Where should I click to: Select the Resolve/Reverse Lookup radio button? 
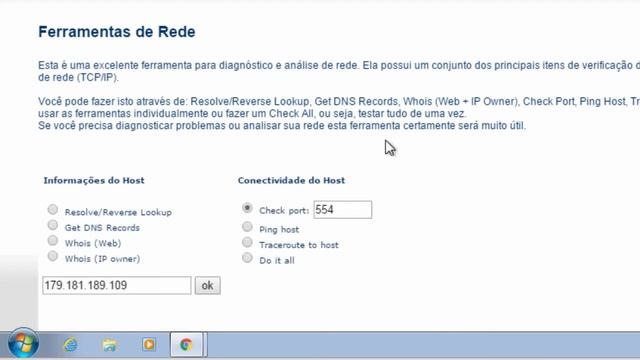click(53, 209)
